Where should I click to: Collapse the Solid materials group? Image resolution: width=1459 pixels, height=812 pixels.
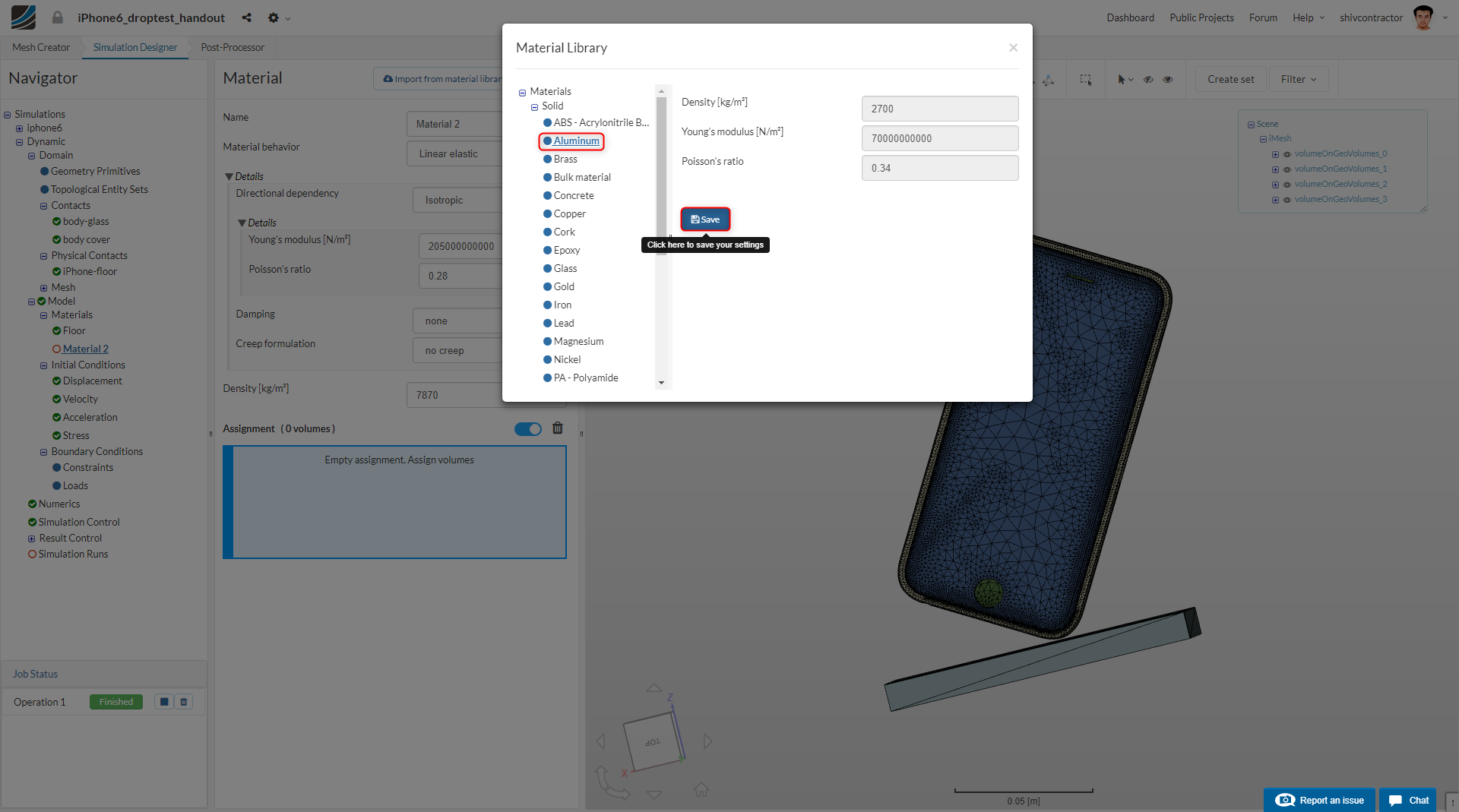[x=534, y=107]
